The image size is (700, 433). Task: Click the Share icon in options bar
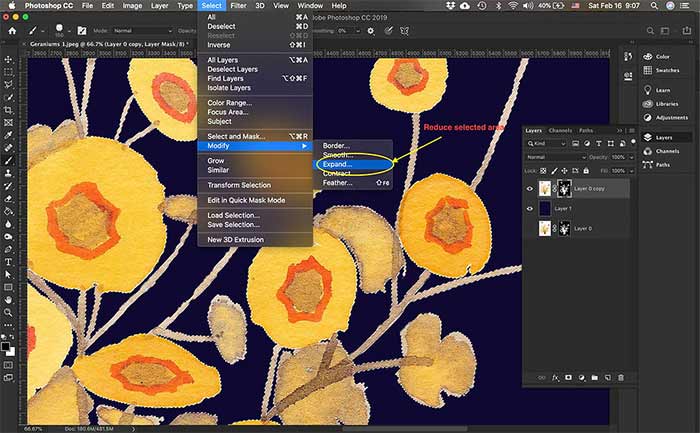point(688,31)
